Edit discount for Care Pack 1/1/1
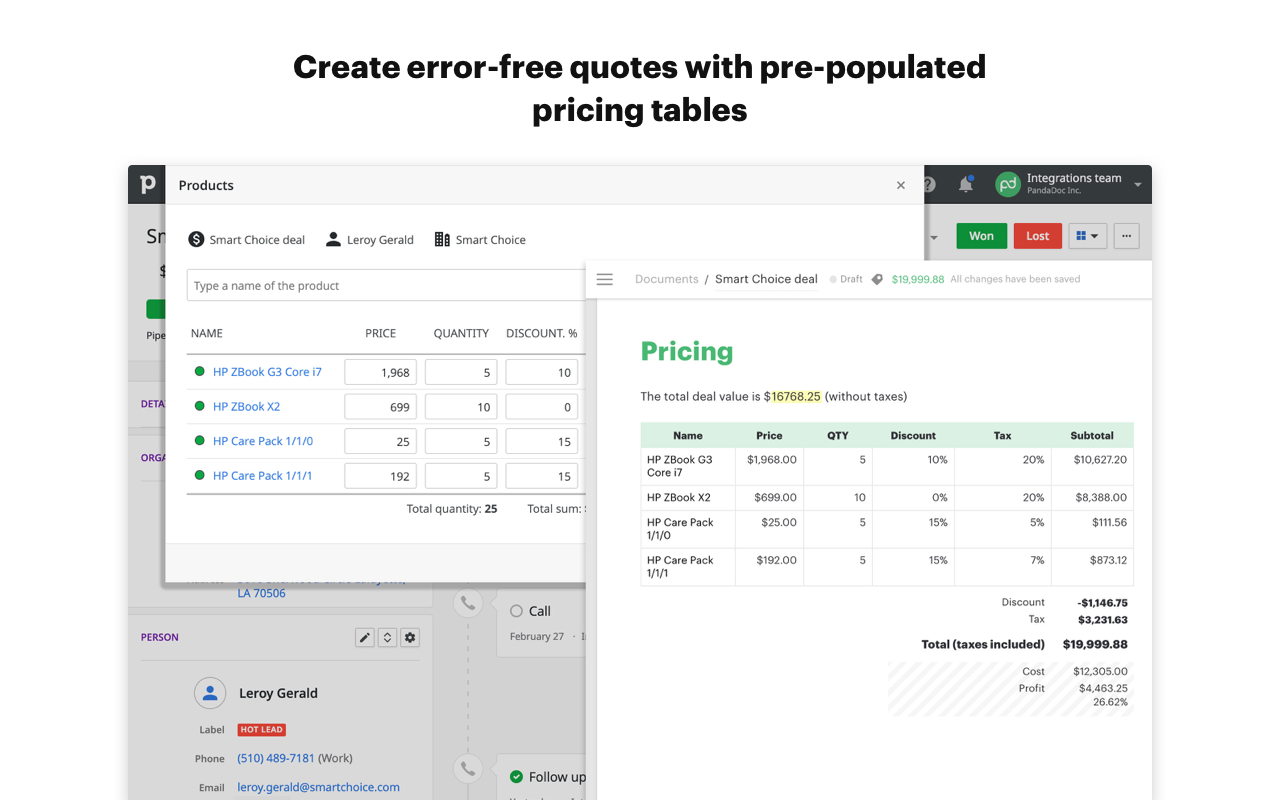This screenshot has width=1280, height=800. click(542, 476)
